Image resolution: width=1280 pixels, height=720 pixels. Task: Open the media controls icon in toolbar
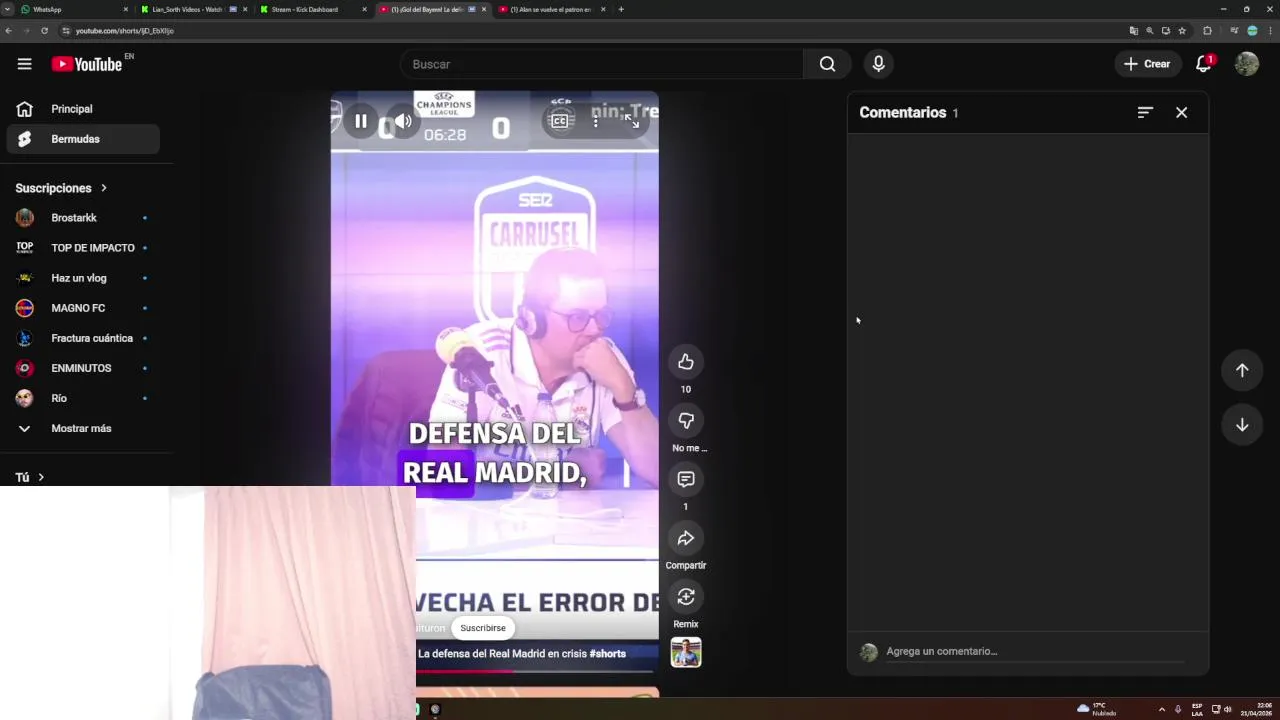pyautogui.click(x=1235, y=31)
